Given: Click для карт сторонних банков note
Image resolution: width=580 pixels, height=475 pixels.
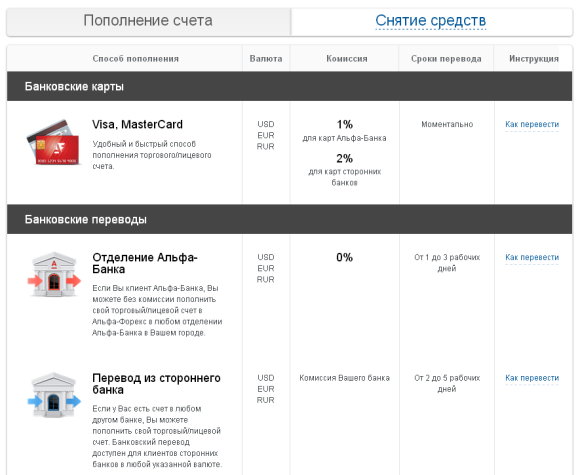Looking at the screenshot, I should (344, 177).
